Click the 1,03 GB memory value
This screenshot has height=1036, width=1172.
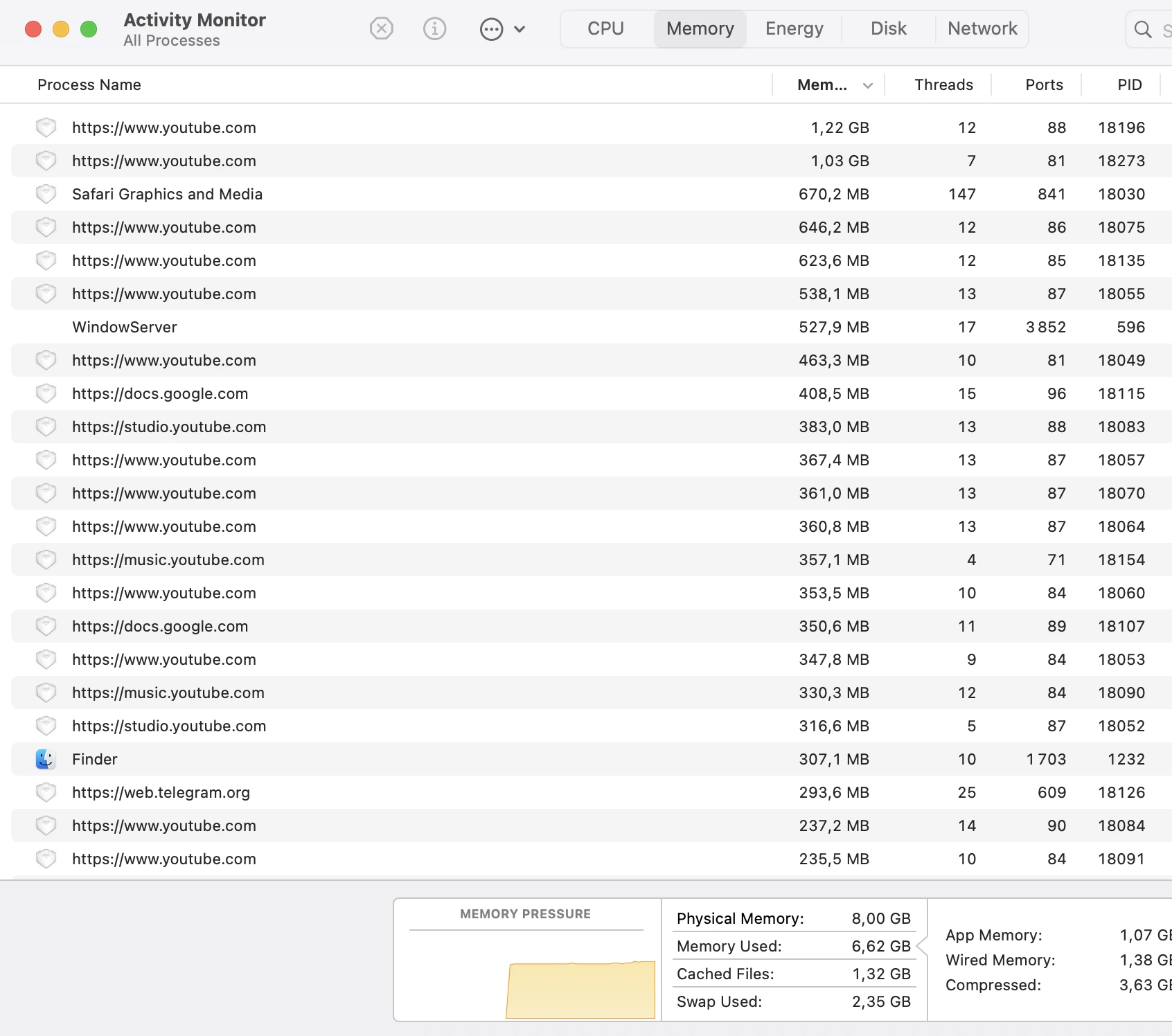[x=840, y=161]
